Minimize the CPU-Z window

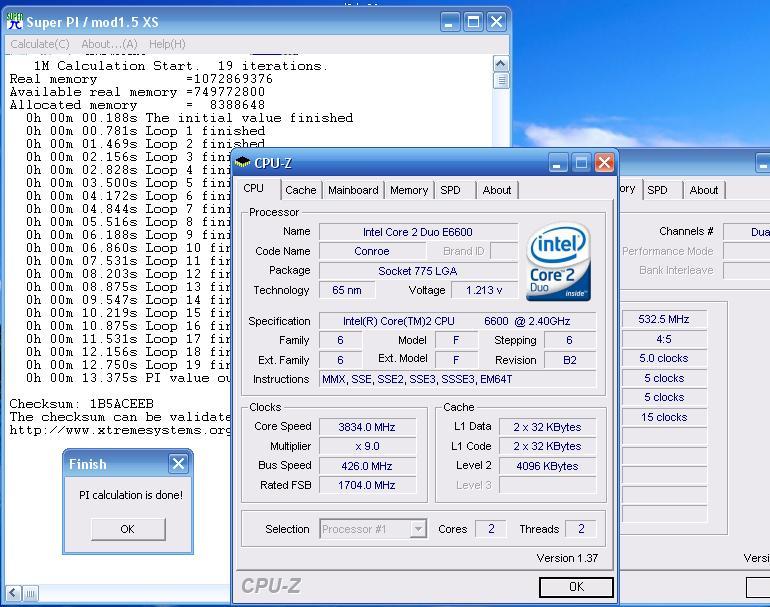pyautogui.click(x=557, y=163)
